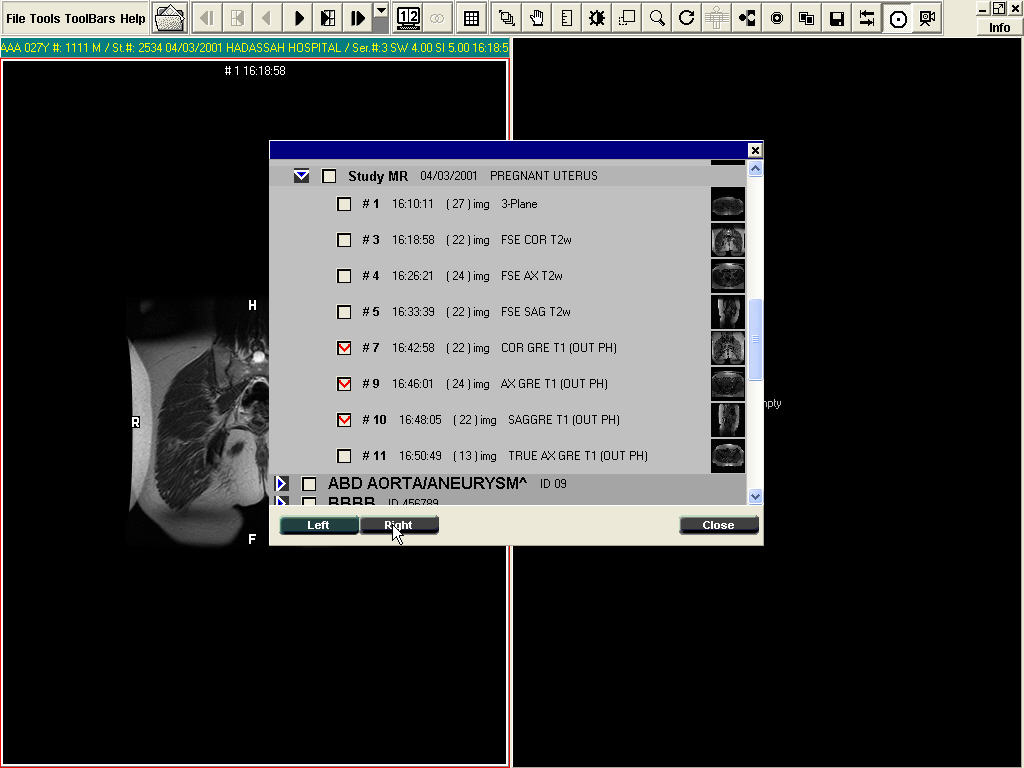Check series #3 FSE COR T2w checkbox

pos(344,240)
